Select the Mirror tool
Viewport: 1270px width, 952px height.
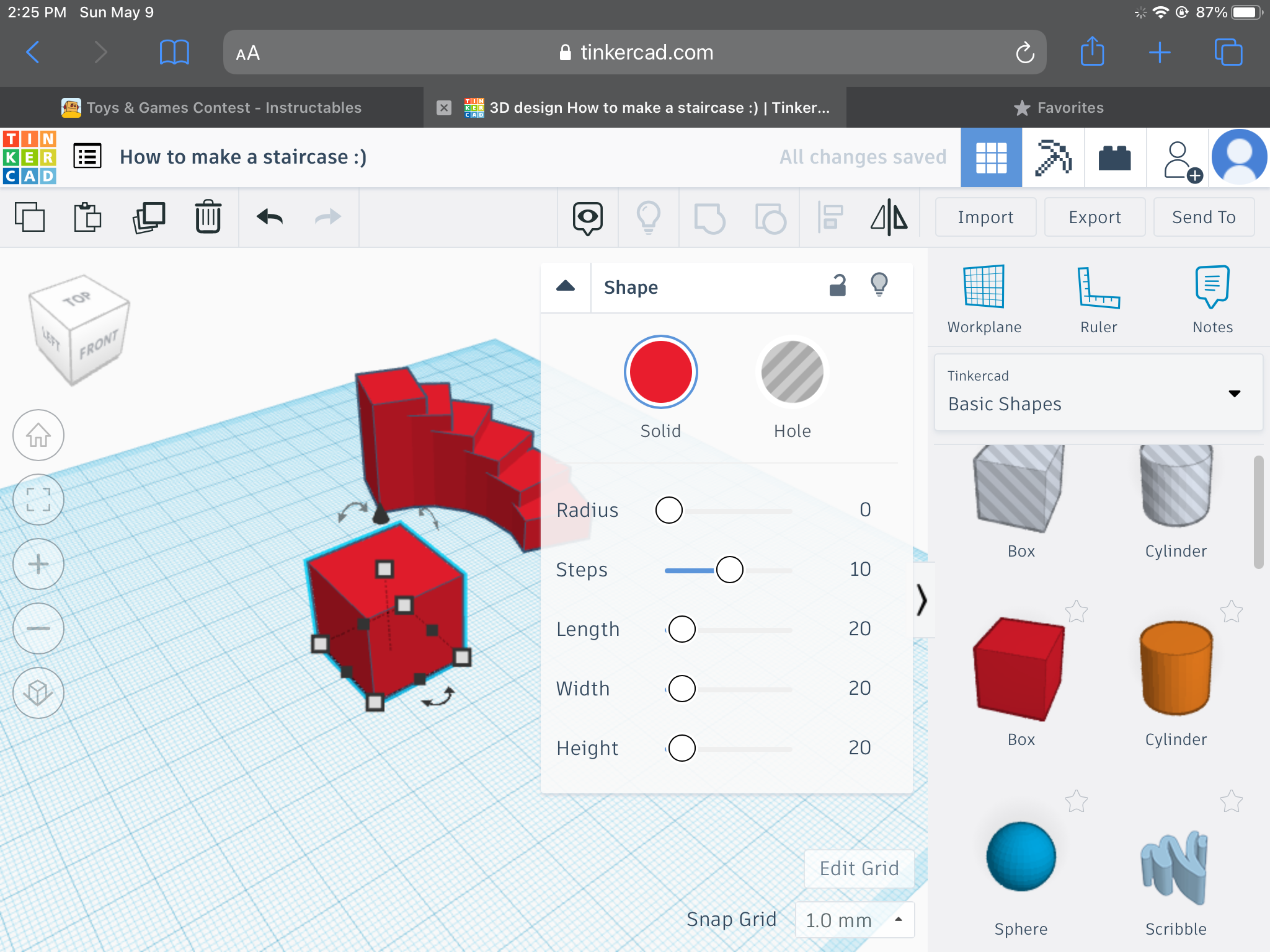click(x=889, y=217)
